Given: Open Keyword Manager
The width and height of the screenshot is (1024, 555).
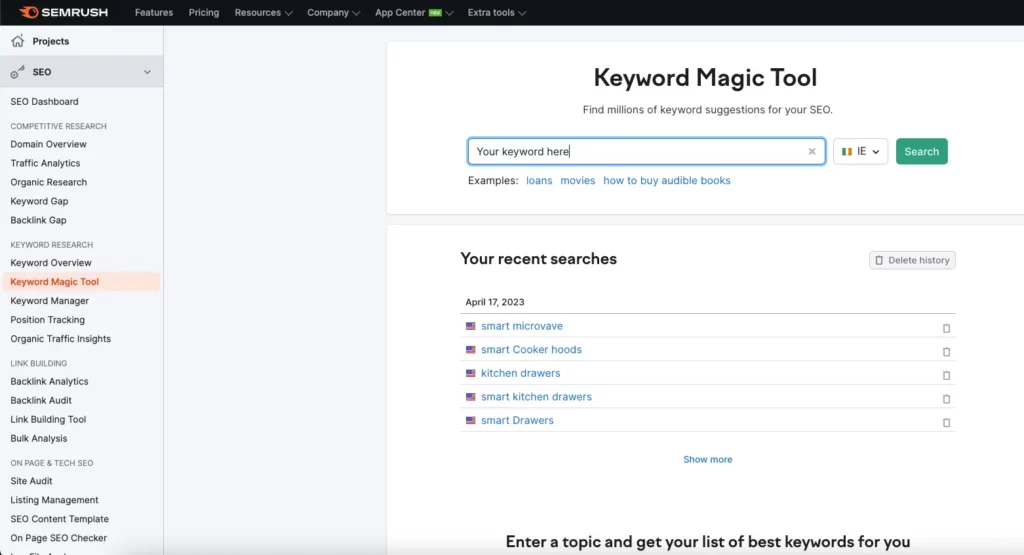Looking at the screenshot, I should 50,300.
